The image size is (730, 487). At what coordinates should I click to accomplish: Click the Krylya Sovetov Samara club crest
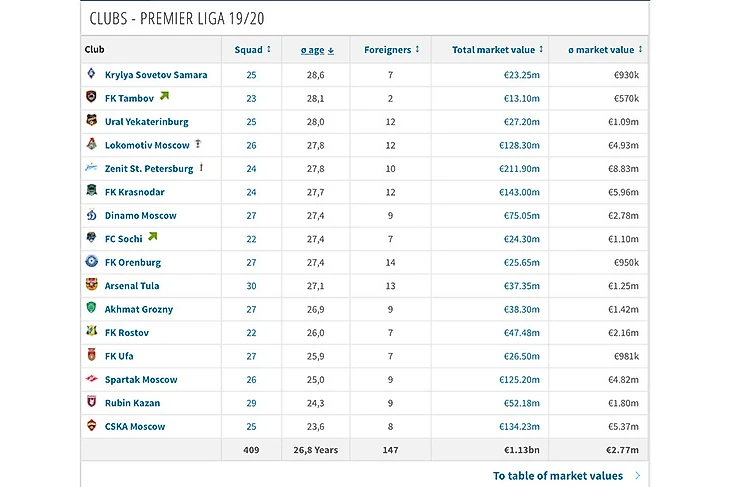click(x=92, y=75)
